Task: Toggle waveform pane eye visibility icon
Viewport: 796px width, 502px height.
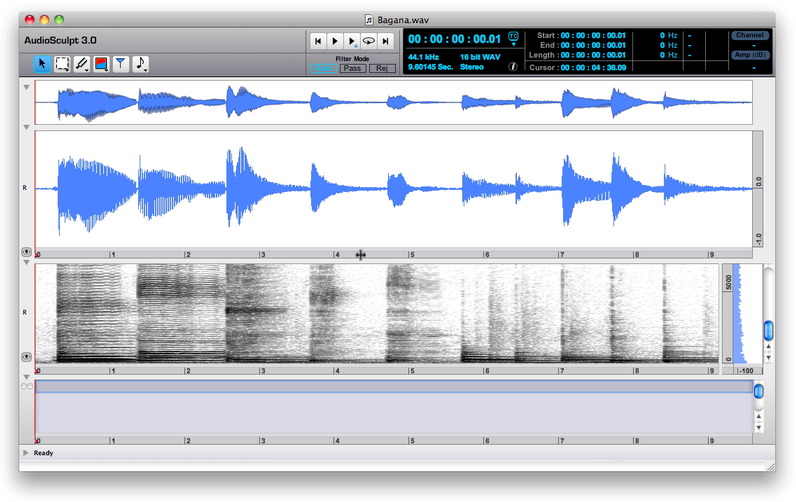Action: coord(26,252)
